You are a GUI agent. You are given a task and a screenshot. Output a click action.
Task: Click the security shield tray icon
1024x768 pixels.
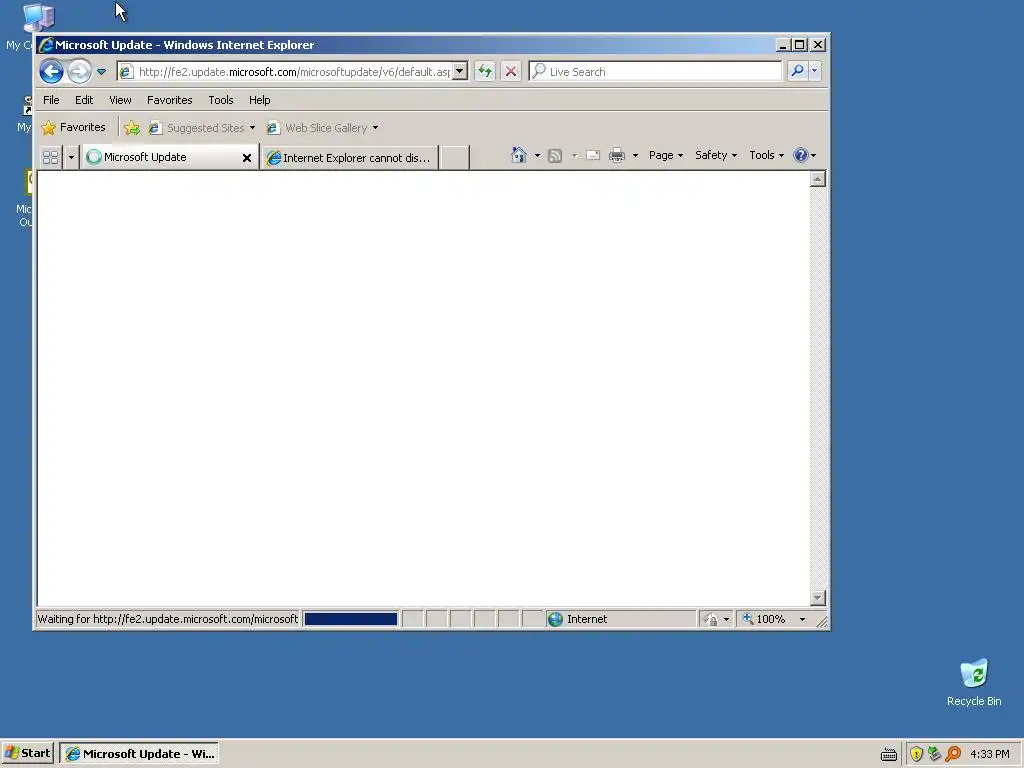[916, 754]
